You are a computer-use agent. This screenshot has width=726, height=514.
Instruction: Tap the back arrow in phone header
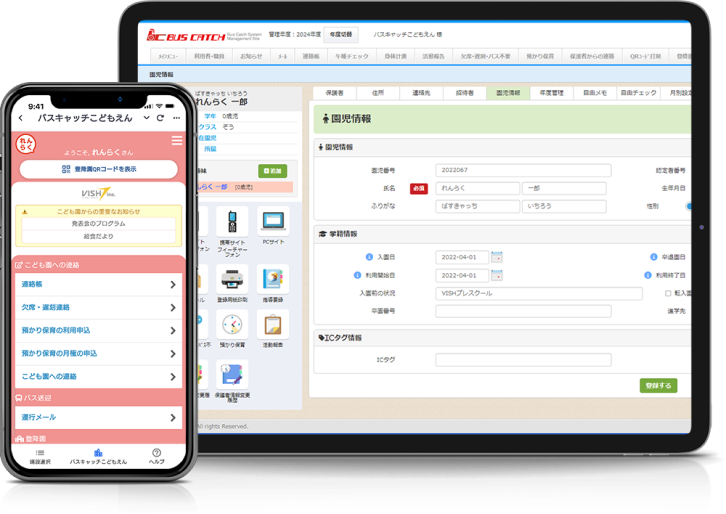(22, 118)
